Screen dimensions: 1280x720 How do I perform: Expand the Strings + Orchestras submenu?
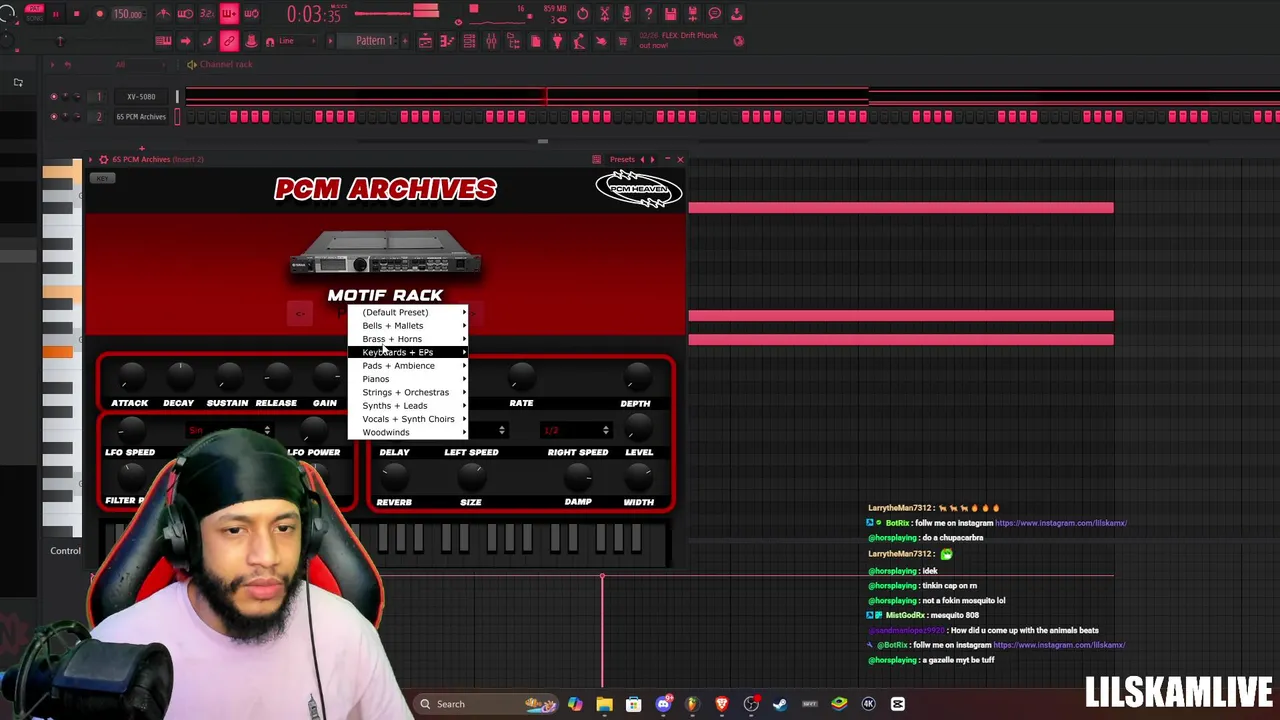coord(408,392)
